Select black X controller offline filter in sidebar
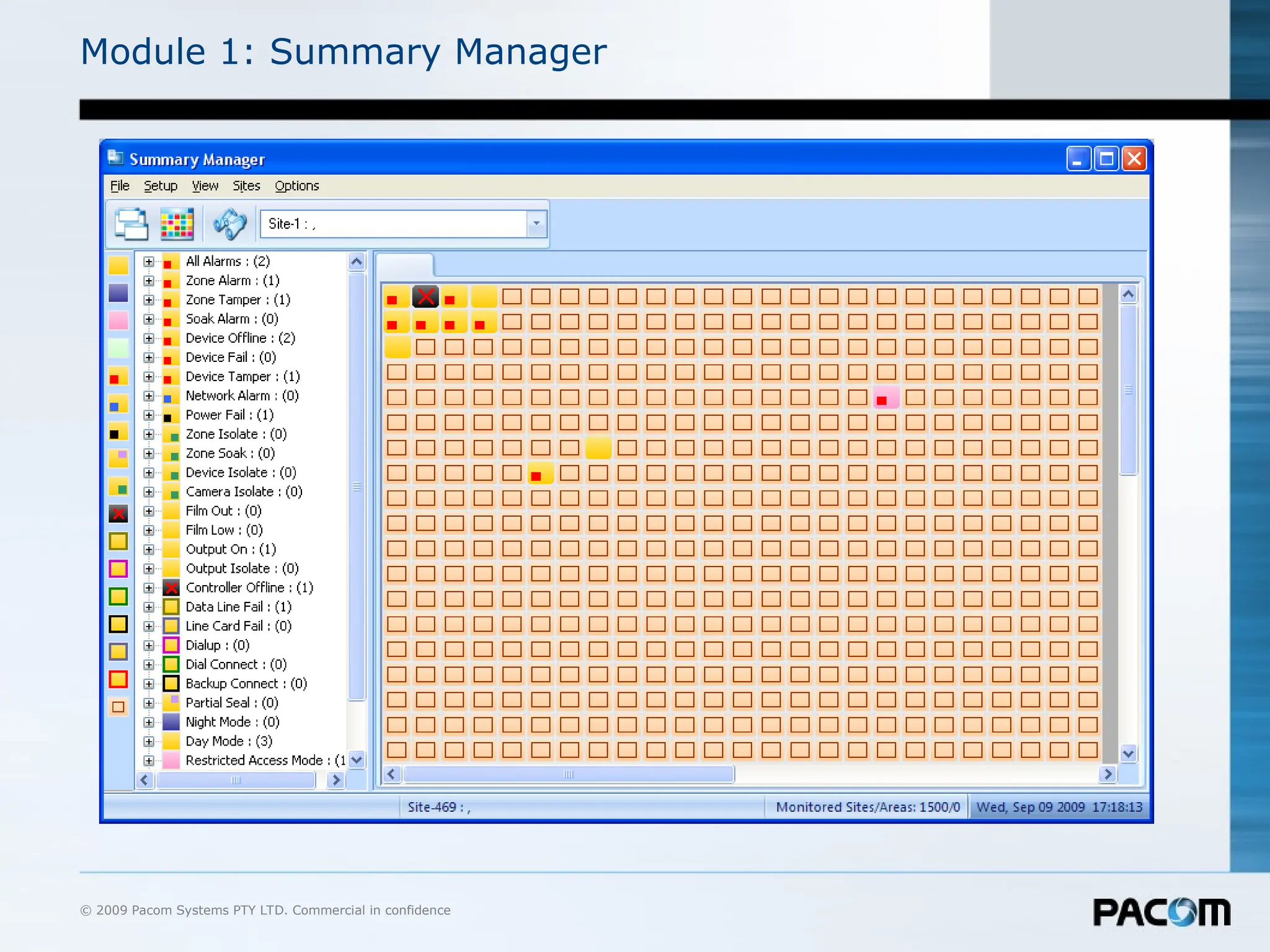This screenshot has width=1270, height=952. point(118,514)
